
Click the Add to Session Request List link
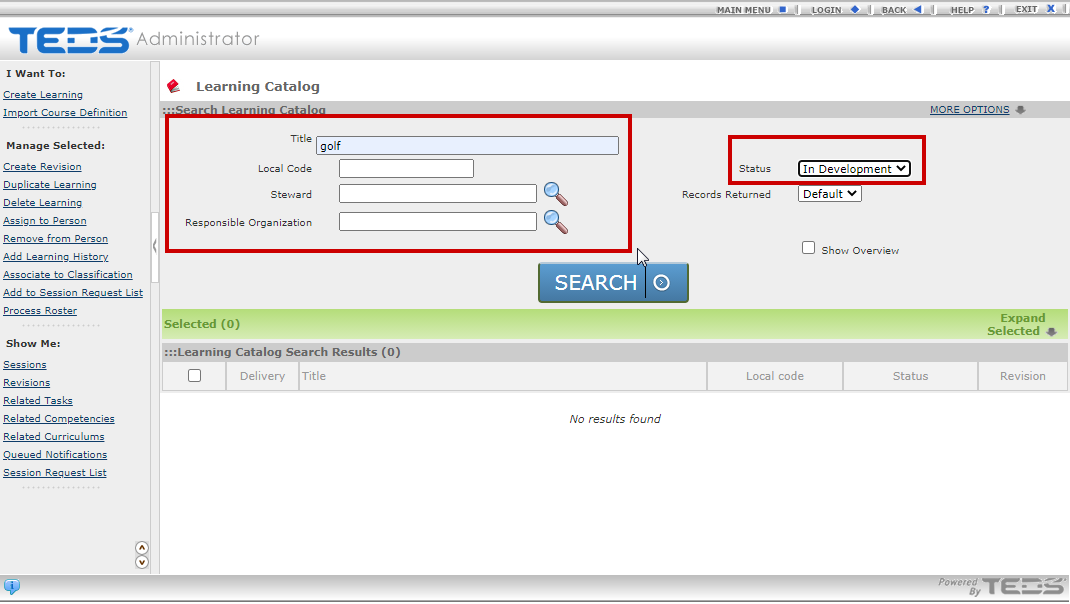tap(73, 293)
